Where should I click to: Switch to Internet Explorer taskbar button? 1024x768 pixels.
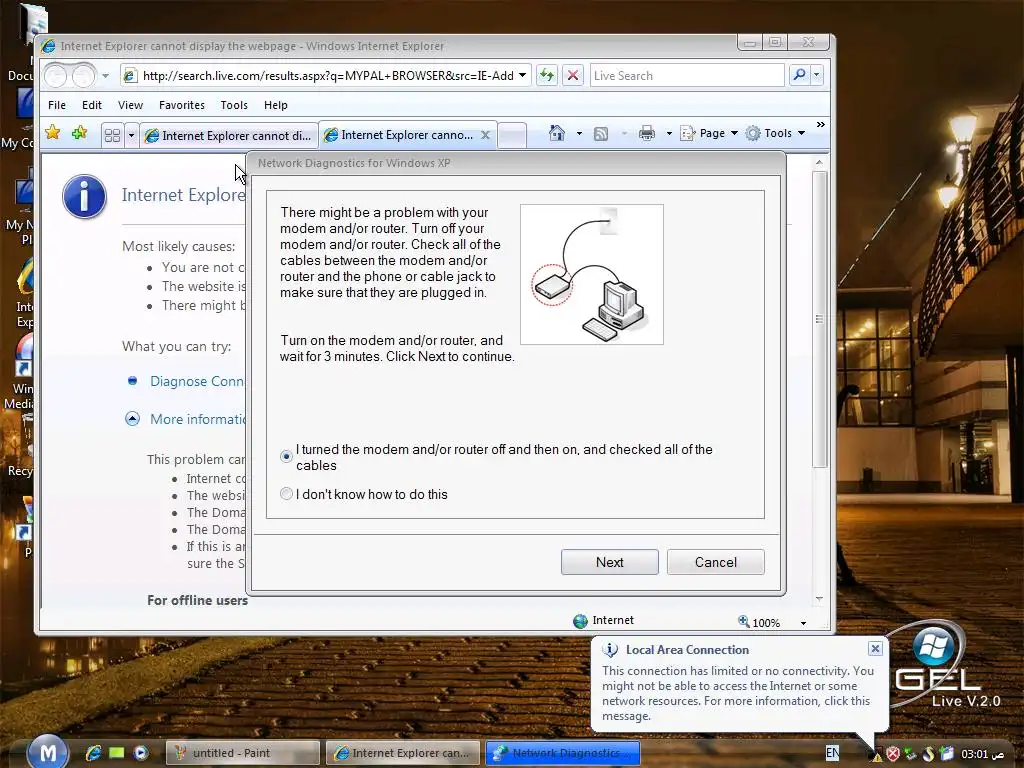coord(402,753)
